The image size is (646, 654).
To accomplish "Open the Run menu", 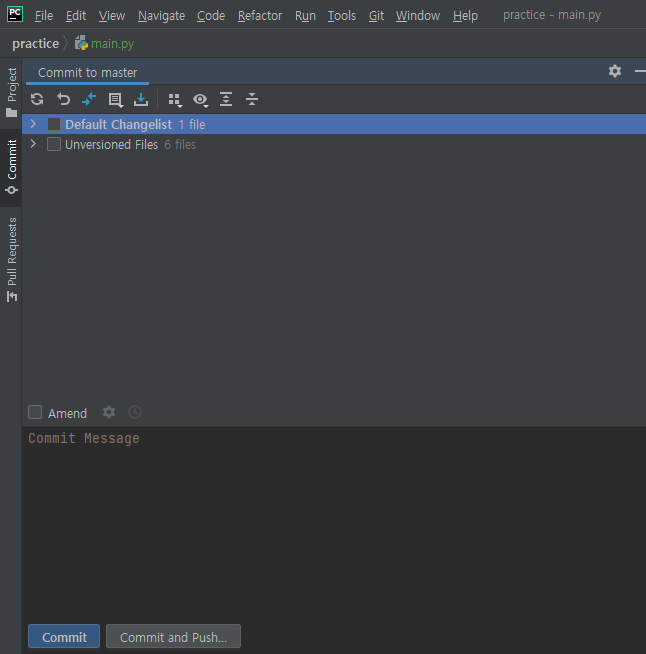I will [305, 15].
